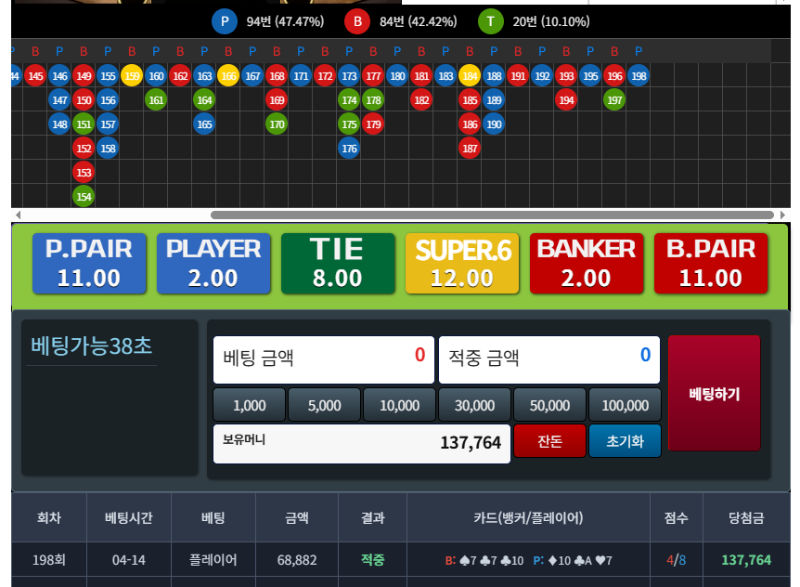Select the BANKER 2.00 betting option
Screen dimensions: 800x587
[x=586, y=263]
